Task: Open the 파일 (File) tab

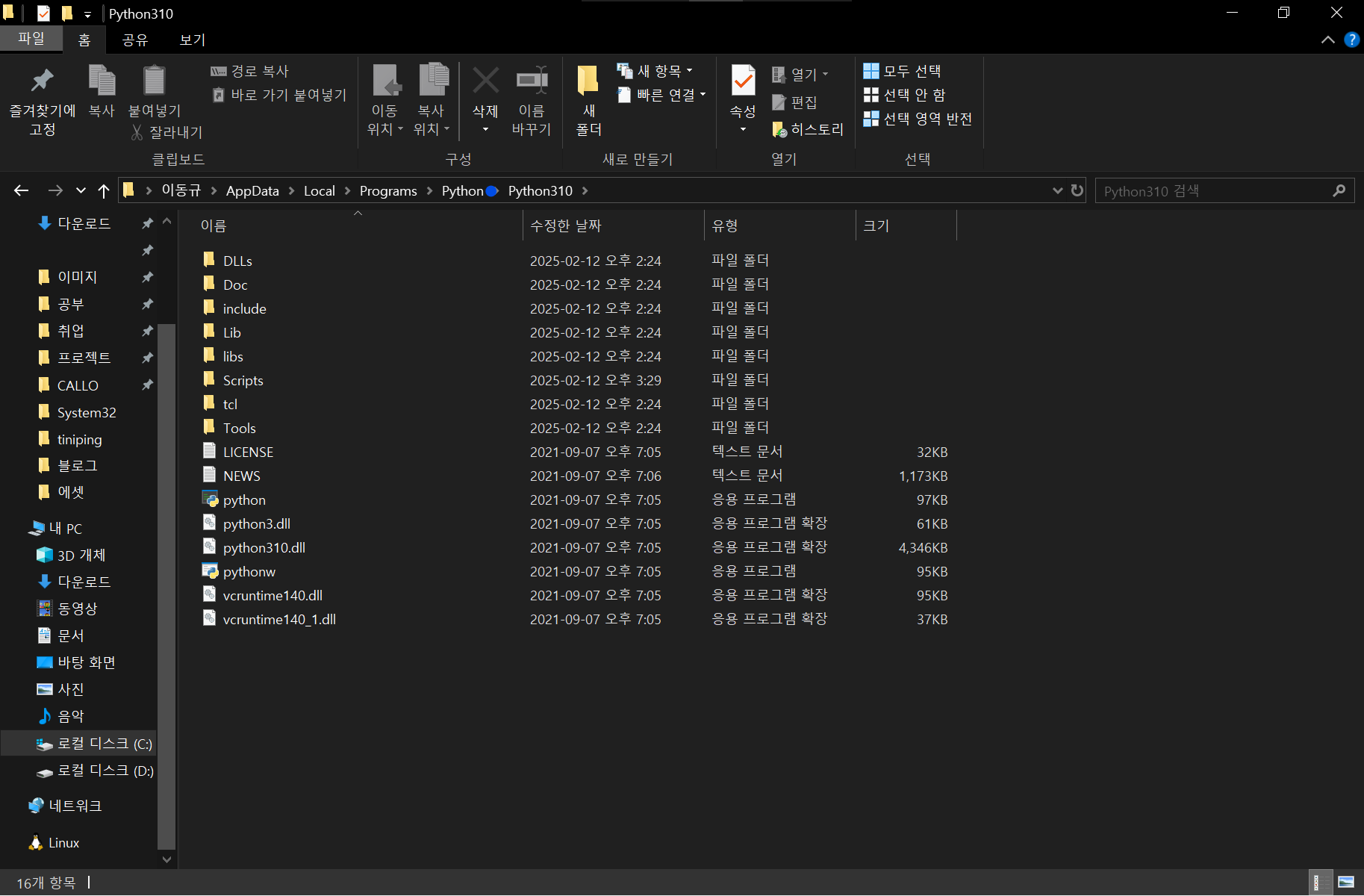Action: [x=31, y=38]
